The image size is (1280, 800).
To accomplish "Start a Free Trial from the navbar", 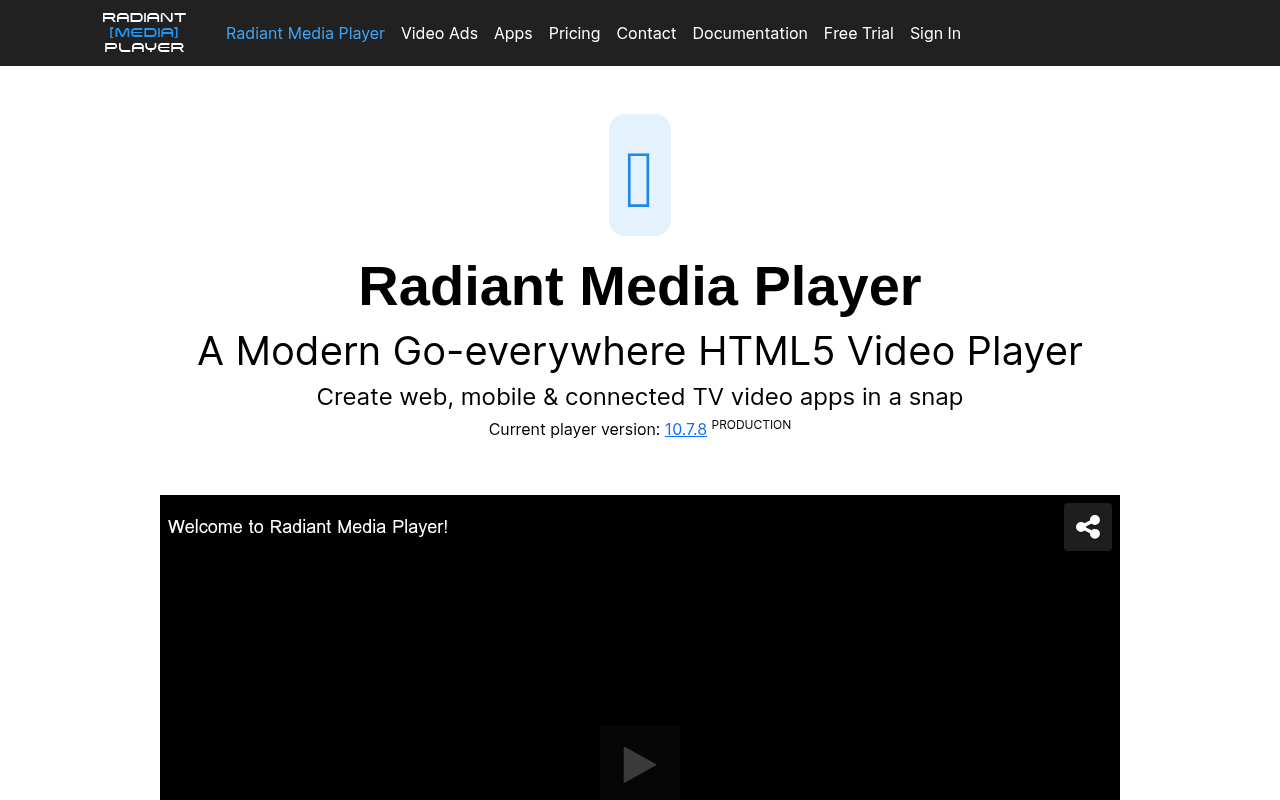I will tap(859, 33).
